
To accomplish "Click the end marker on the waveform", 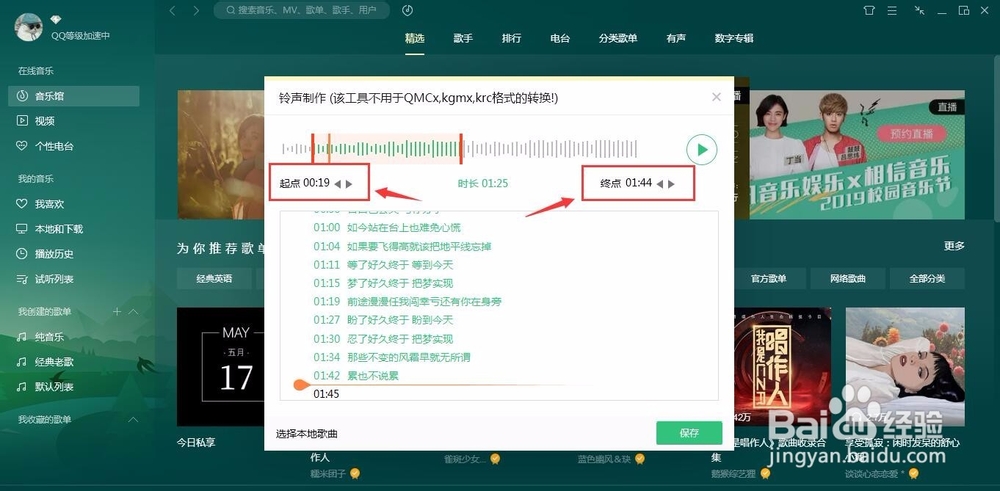I will (x=461, y=149).
